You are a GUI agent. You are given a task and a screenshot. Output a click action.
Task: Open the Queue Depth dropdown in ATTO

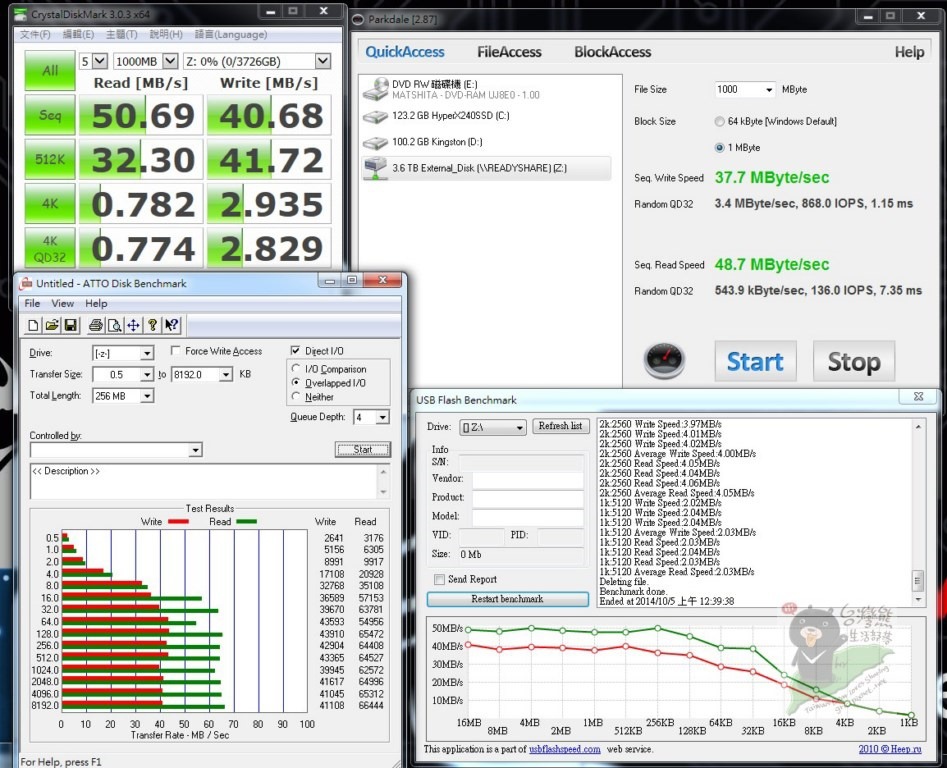(x=384, y=417)
